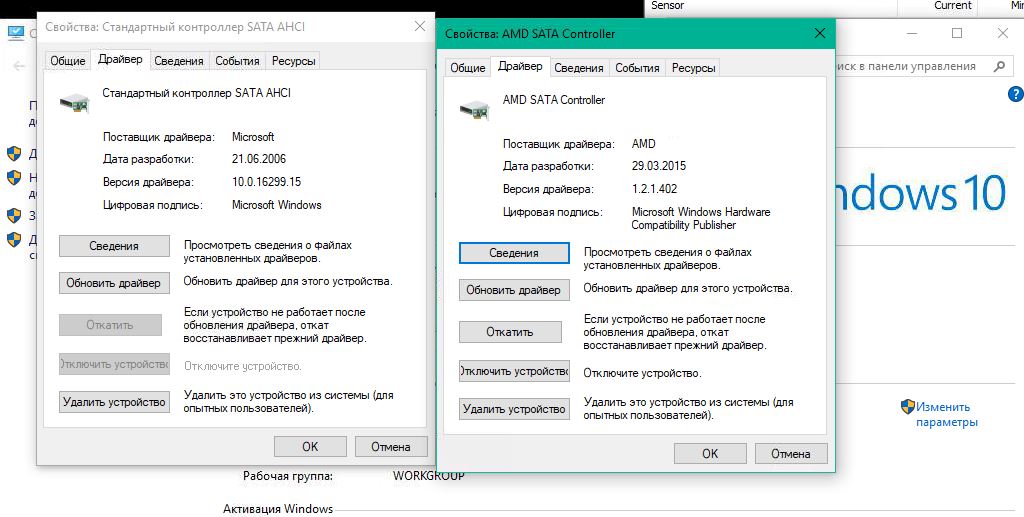Viewport: 1024px width, 517px height.
Task: Click the WORKGROUP value text
Action: pyautogui.click(x=428, y=476)
